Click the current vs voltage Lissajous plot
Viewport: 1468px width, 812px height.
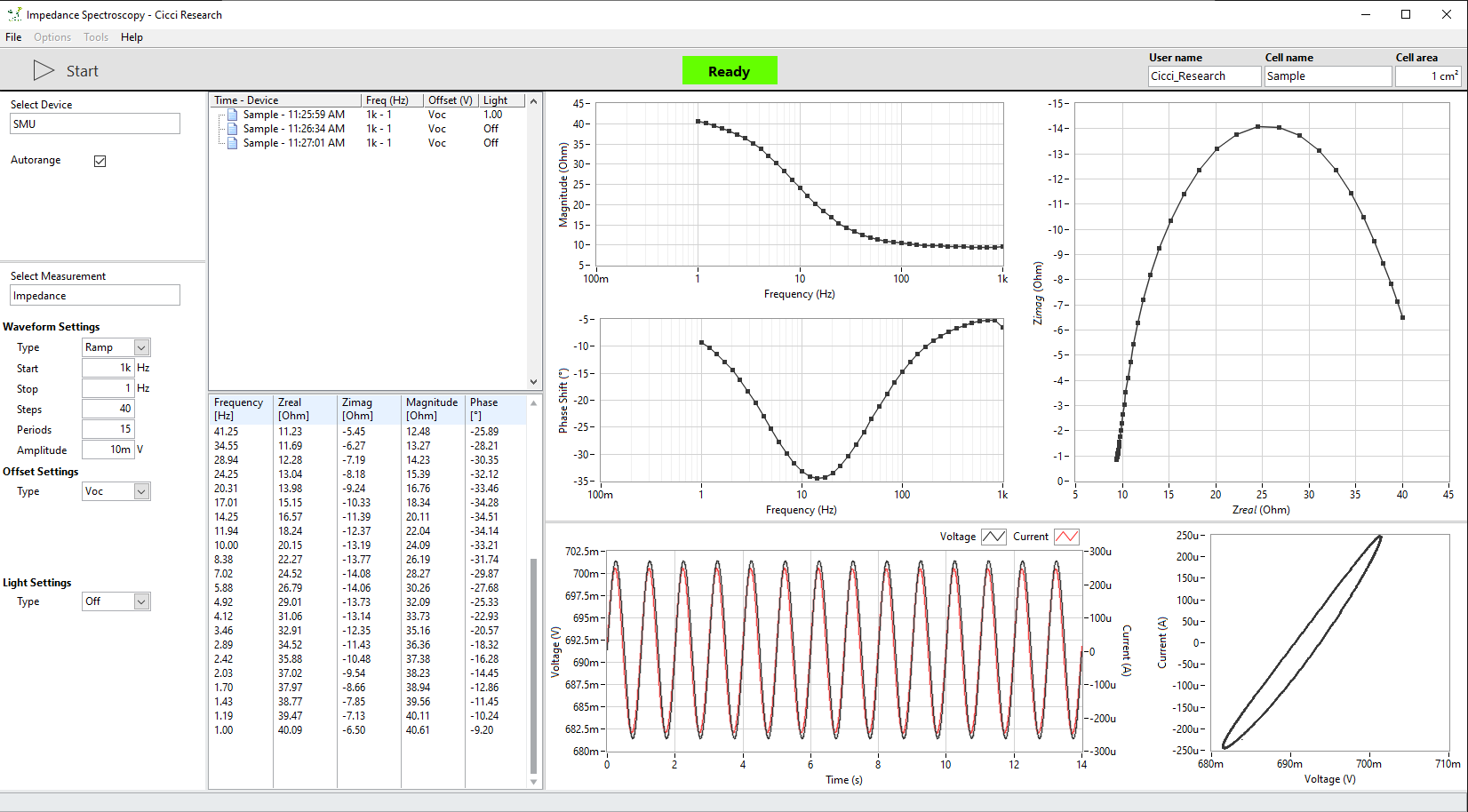(x=1329, y=642)
